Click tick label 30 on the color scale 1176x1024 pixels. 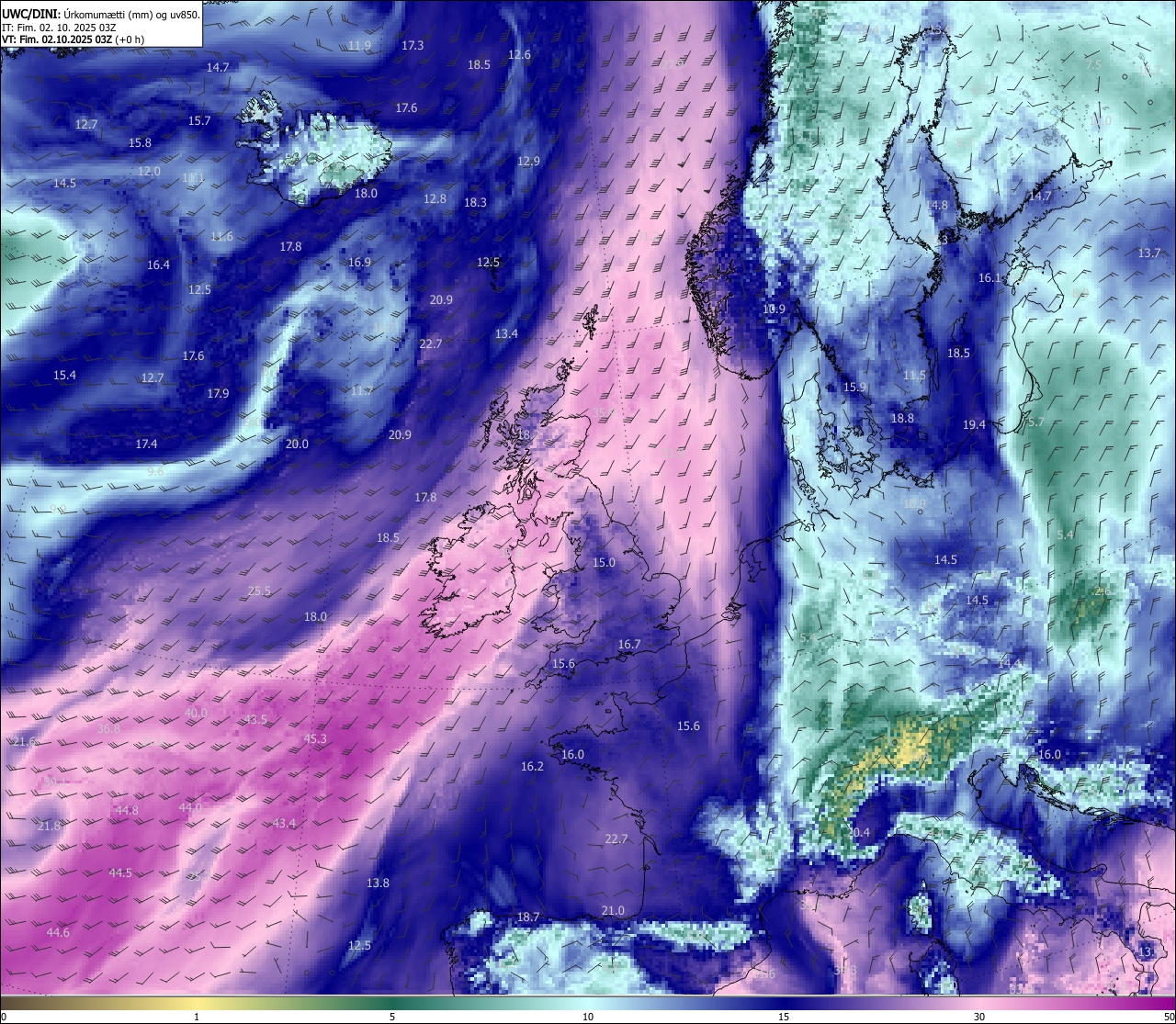point(979,1017)
